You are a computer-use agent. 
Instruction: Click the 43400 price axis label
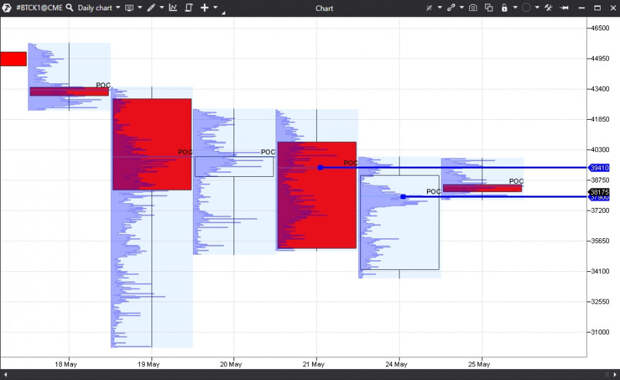coord(600,89)
